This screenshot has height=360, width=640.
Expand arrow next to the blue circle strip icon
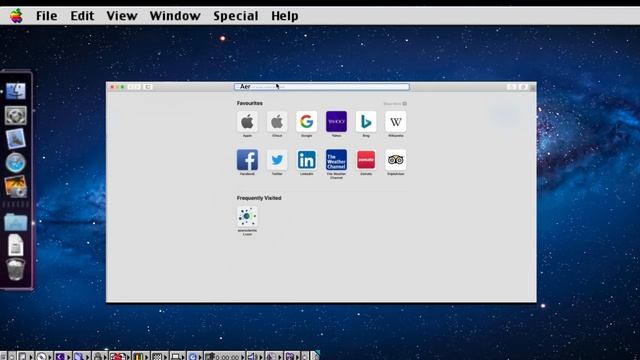click(200, 357)
